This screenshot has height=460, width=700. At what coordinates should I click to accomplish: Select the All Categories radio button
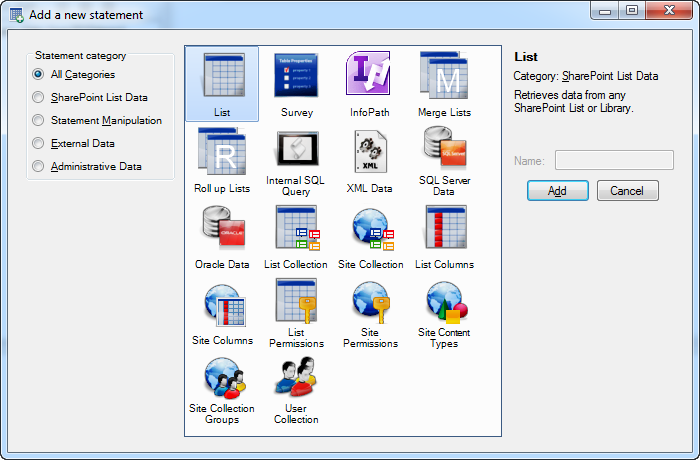tap(38, 74)
